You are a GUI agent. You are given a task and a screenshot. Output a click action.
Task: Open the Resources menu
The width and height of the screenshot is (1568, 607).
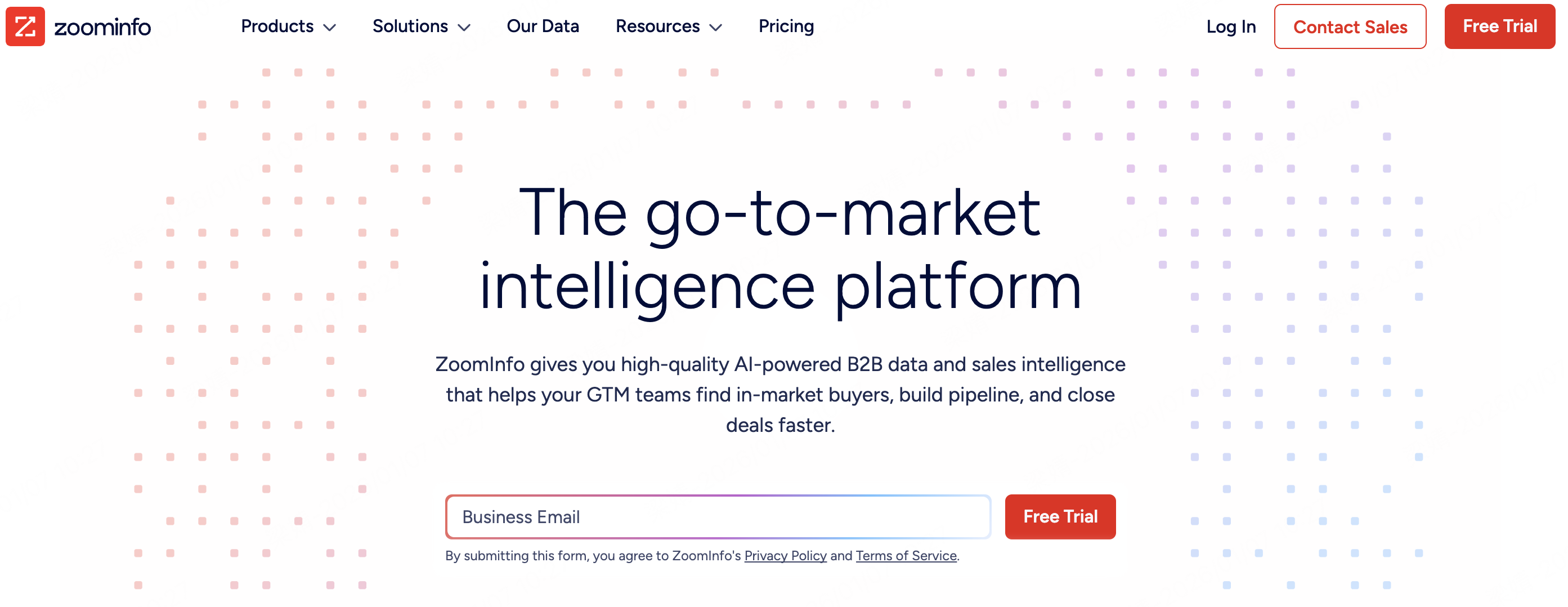[x=657, y=26]
